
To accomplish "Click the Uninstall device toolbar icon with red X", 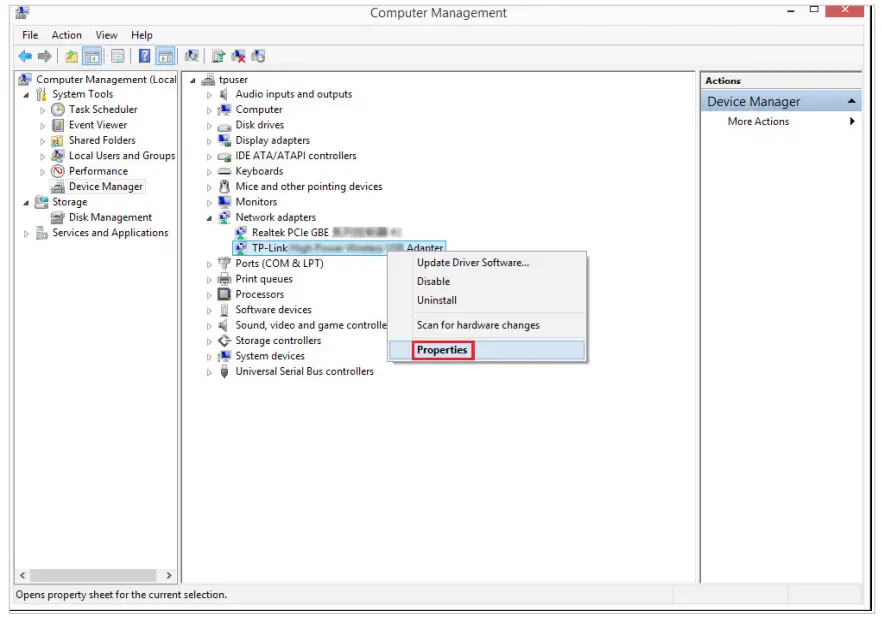I will coord(238,56).
